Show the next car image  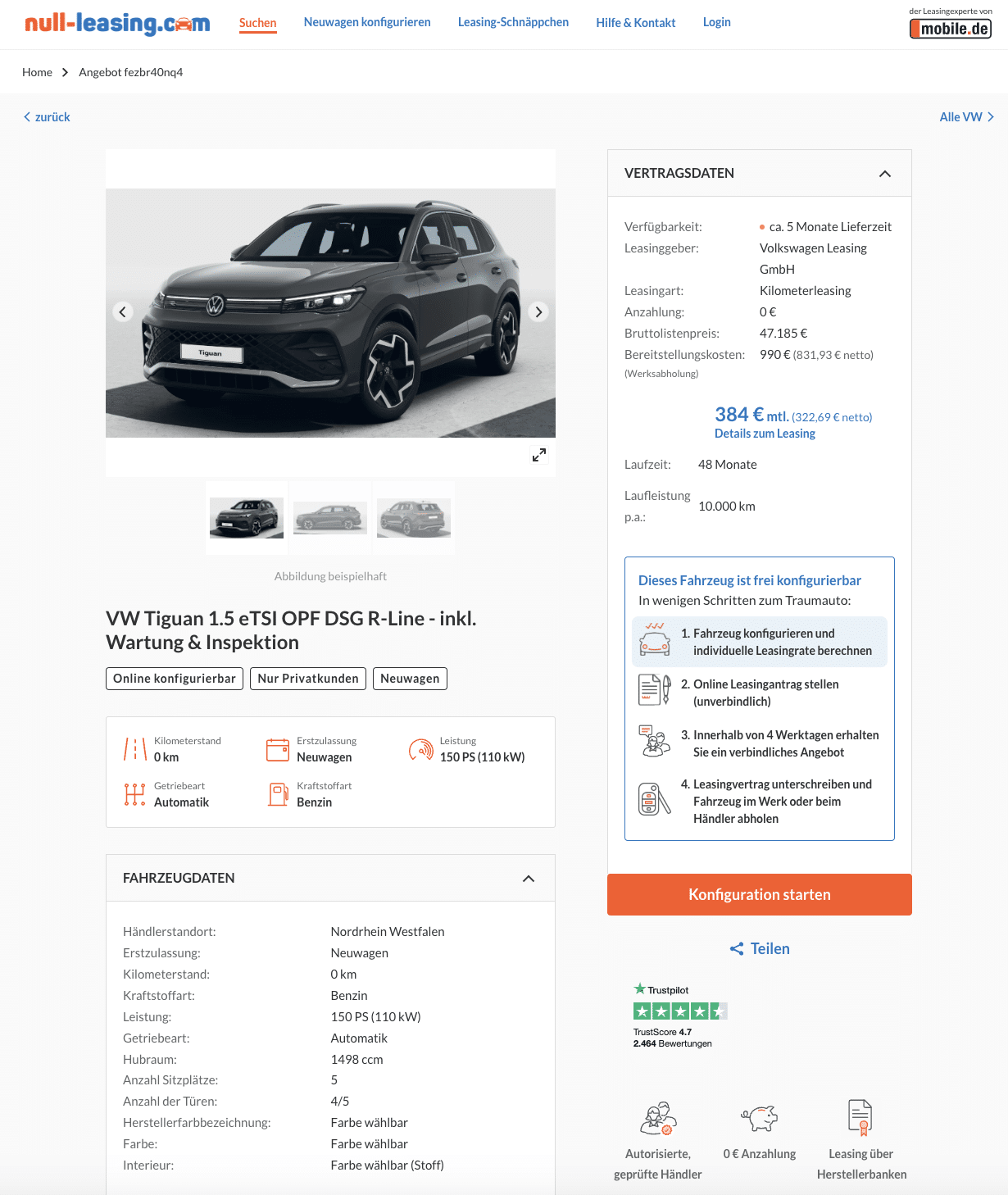pos(538,311)
